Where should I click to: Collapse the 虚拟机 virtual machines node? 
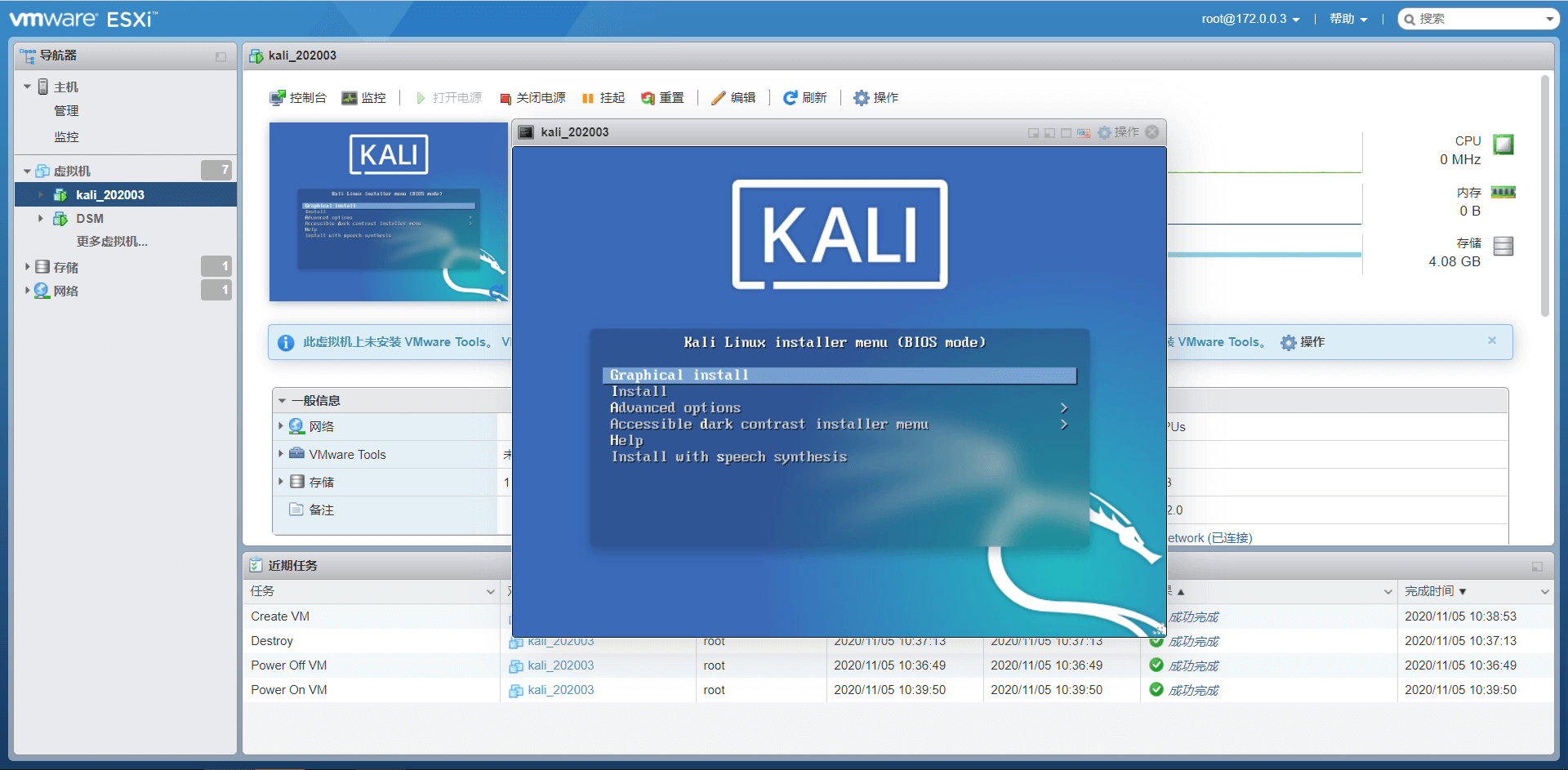click(x=27, y=171)
